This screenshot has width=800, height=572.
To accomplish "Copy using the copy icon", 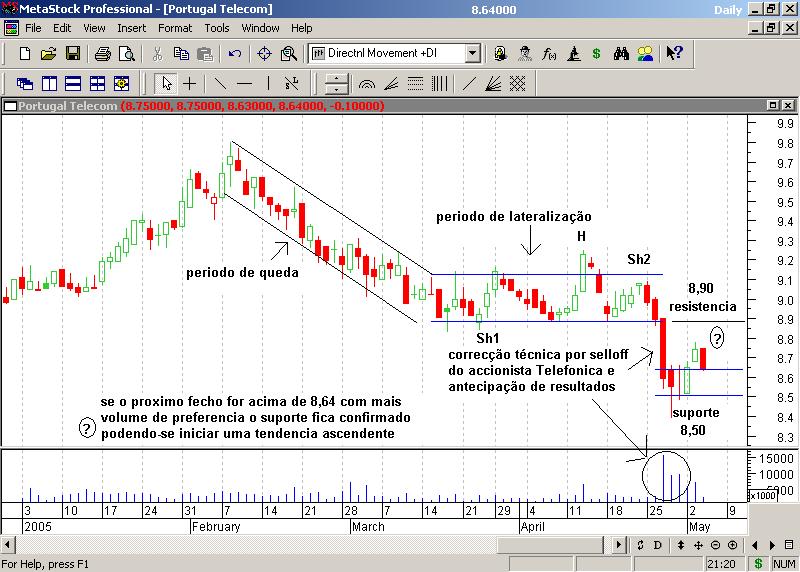I will tap(181, 54).
